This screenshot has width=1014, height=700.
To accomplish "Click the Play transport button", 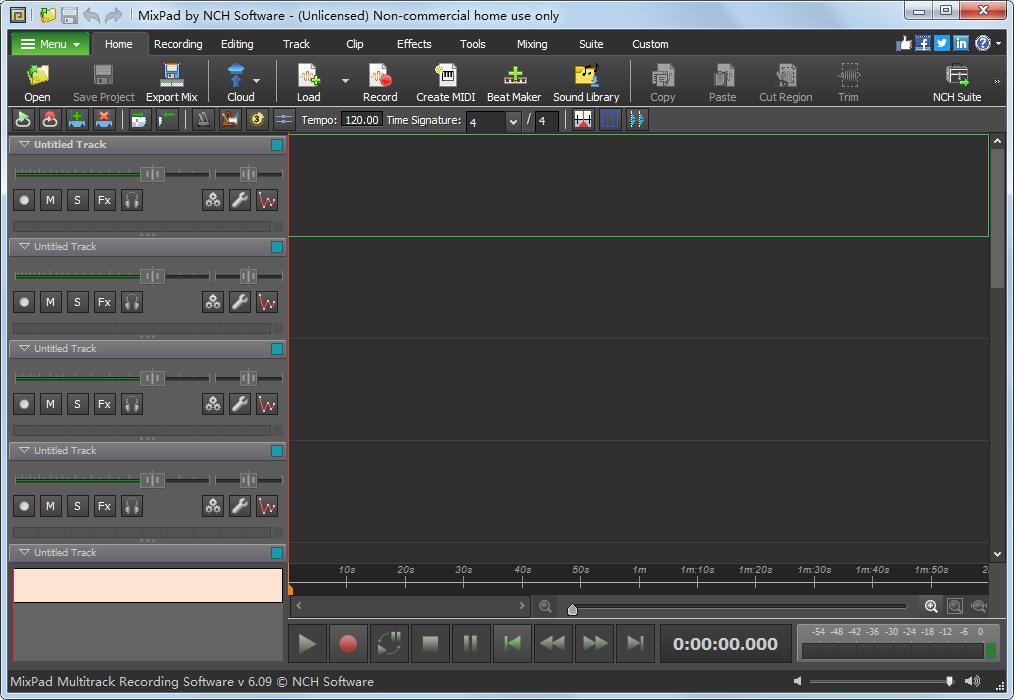I will pyautogui.click(x=308, y=644).
